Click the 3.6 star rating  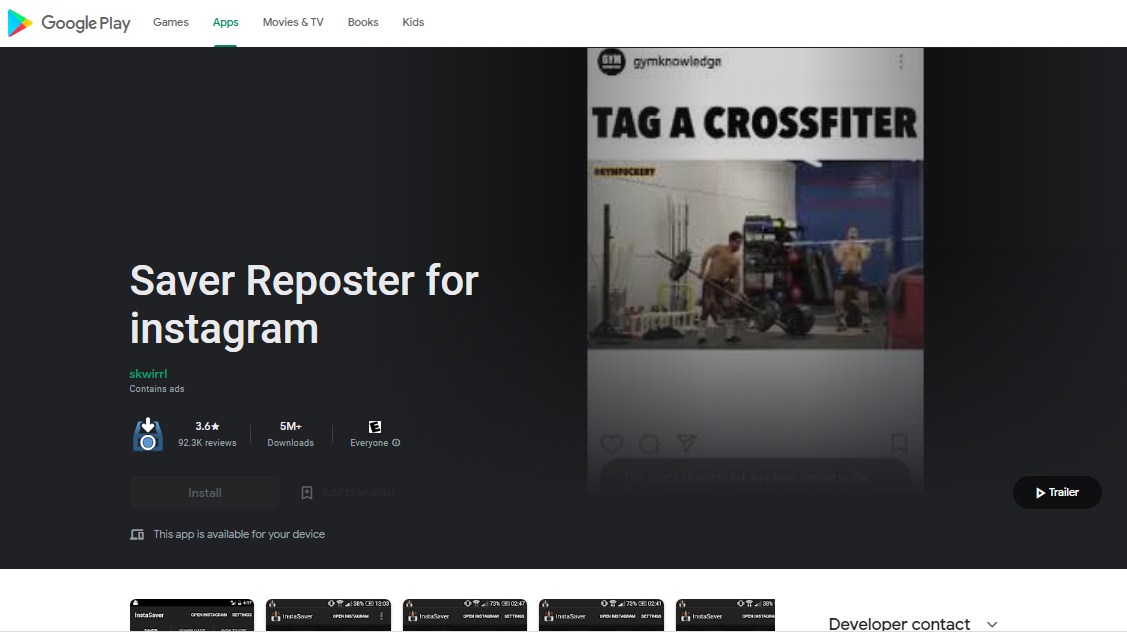click(x=207, y=426)
